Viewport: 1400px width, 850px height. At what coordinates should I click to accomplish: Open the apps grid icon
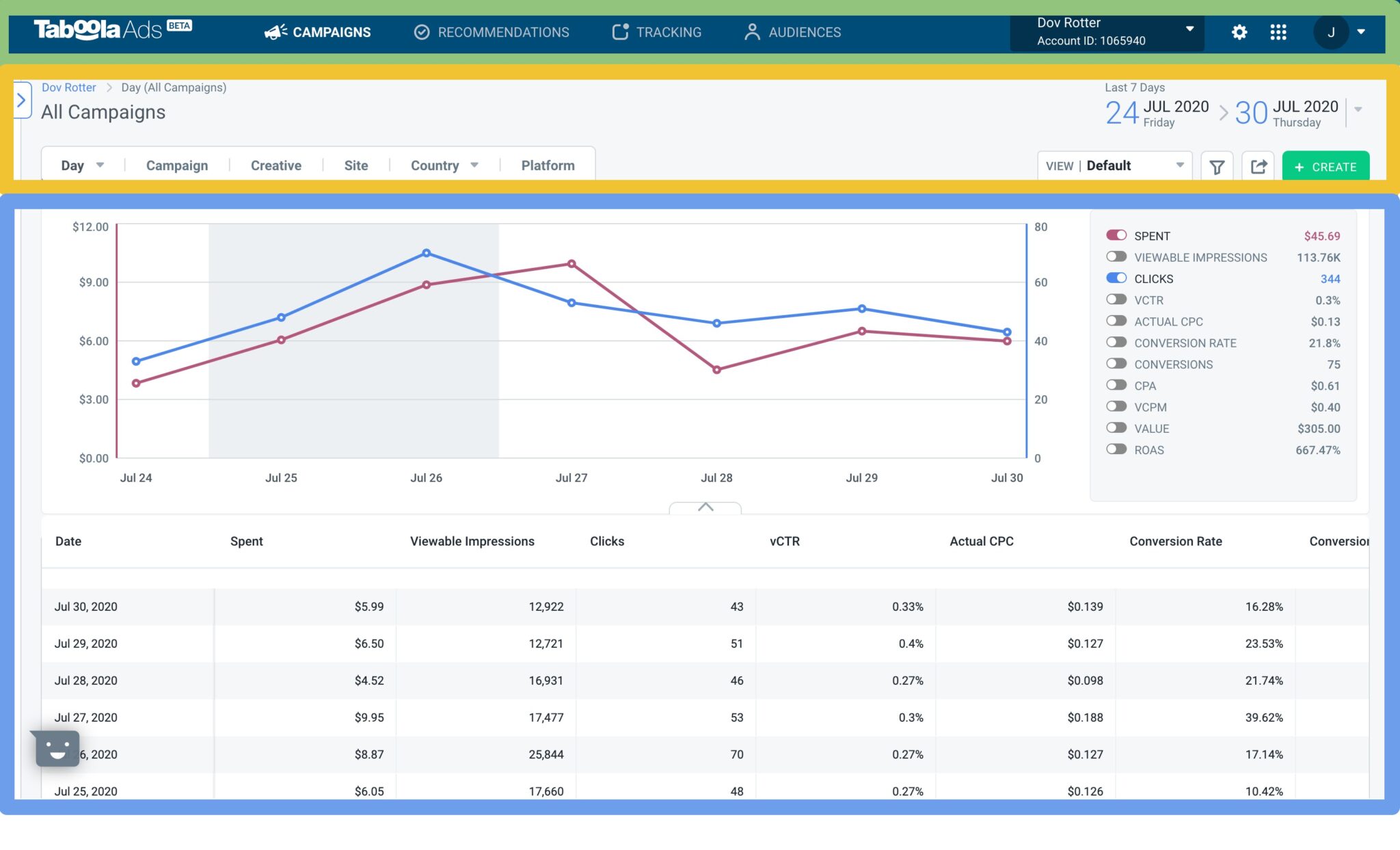[1278, 32]
